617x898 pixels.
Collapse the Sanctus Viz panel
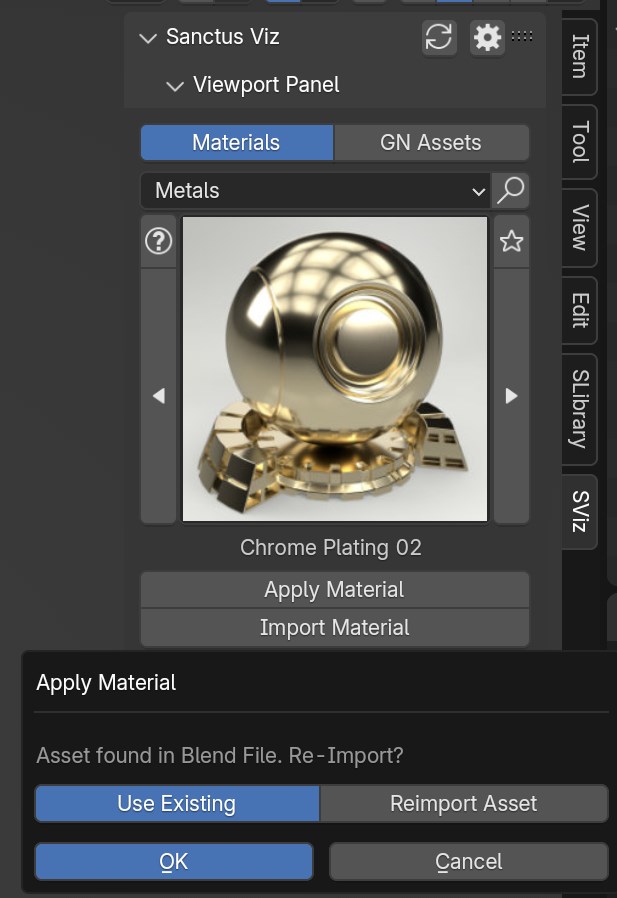coord(149,38)
